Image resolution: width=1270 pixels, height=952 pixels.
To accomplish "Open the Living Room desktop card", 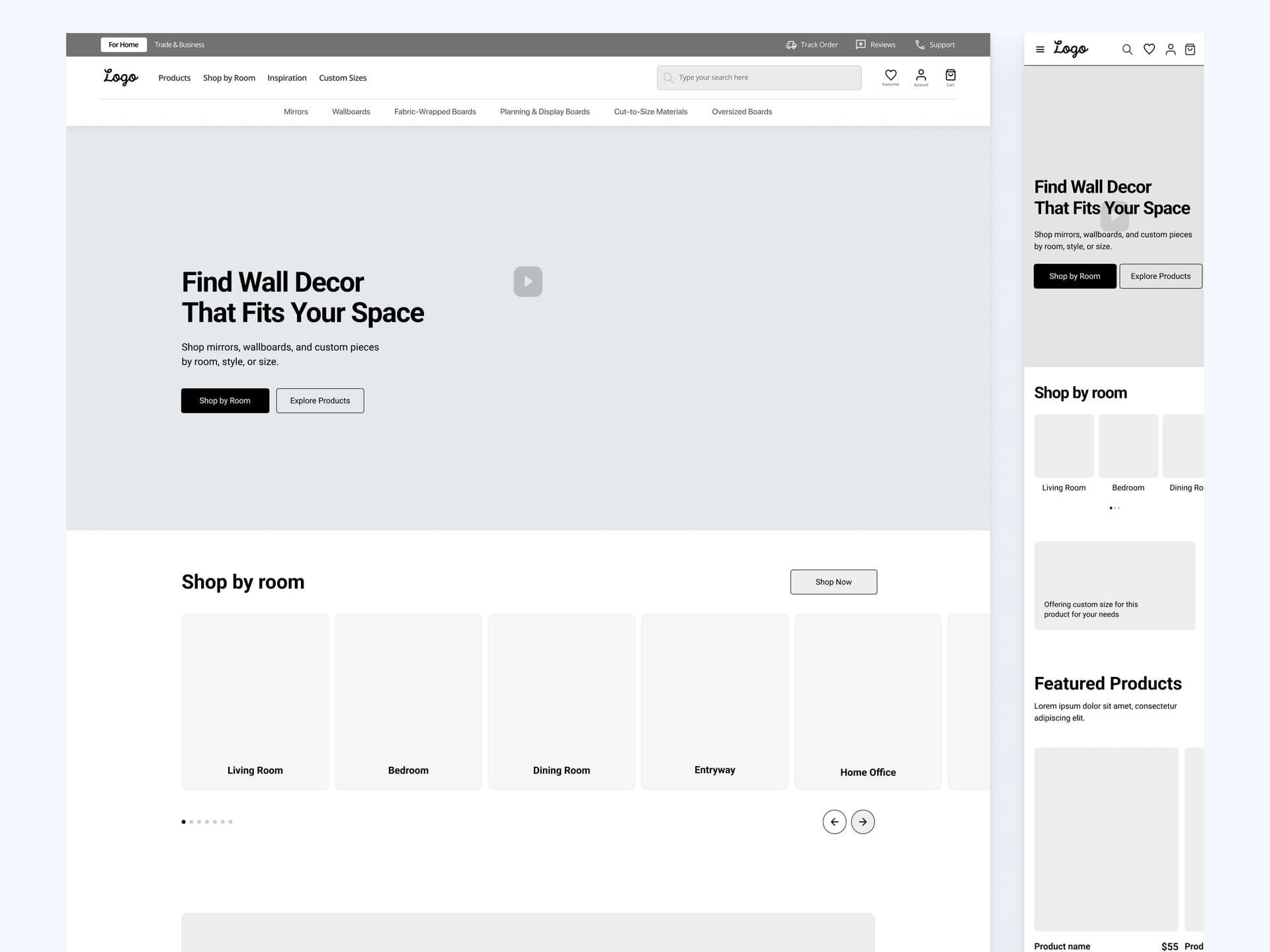I will coord(255,701).
